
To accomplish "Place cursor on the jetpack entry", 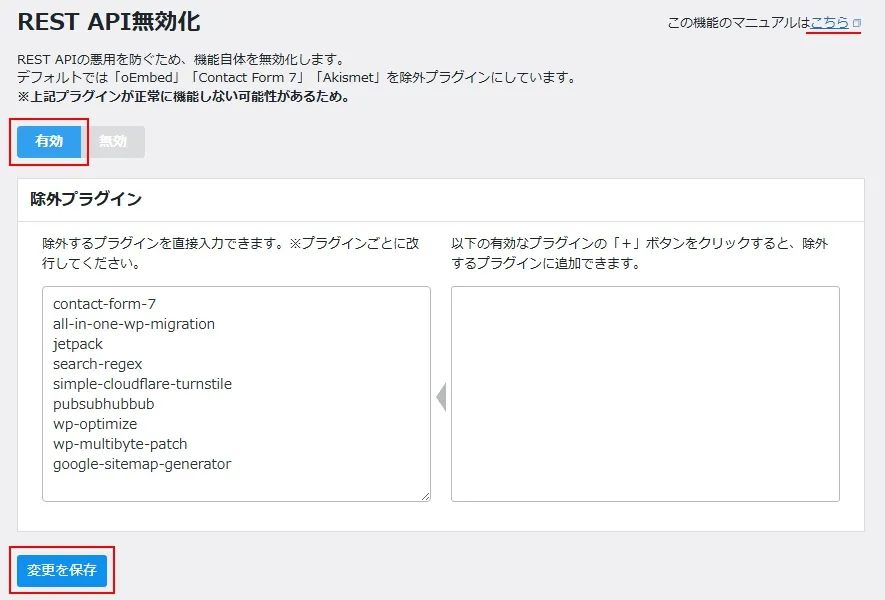I will point(78,344).
